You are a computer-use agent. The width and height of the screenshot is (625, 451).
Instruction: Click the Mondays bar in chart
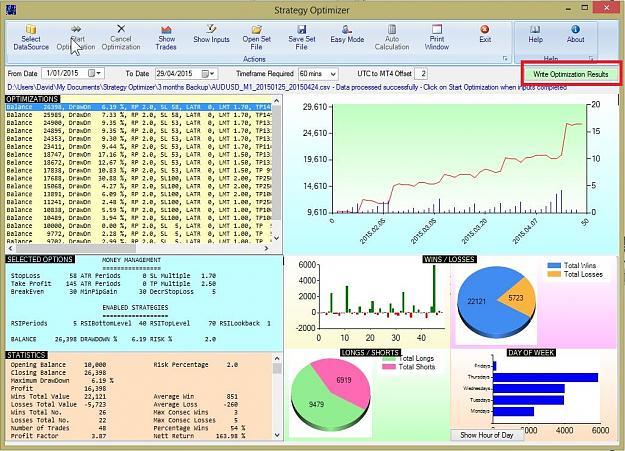point(513,411)
